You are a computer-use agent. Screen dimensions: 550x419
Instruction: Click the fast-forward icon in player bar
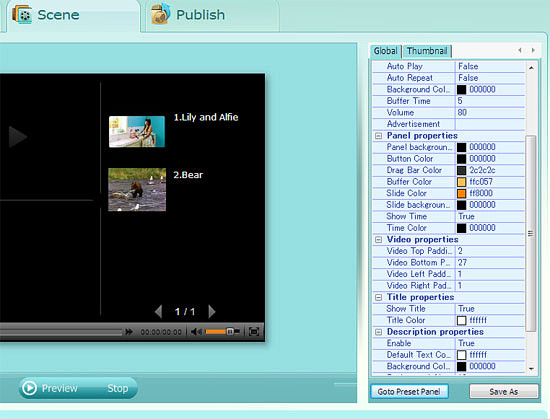129,332
